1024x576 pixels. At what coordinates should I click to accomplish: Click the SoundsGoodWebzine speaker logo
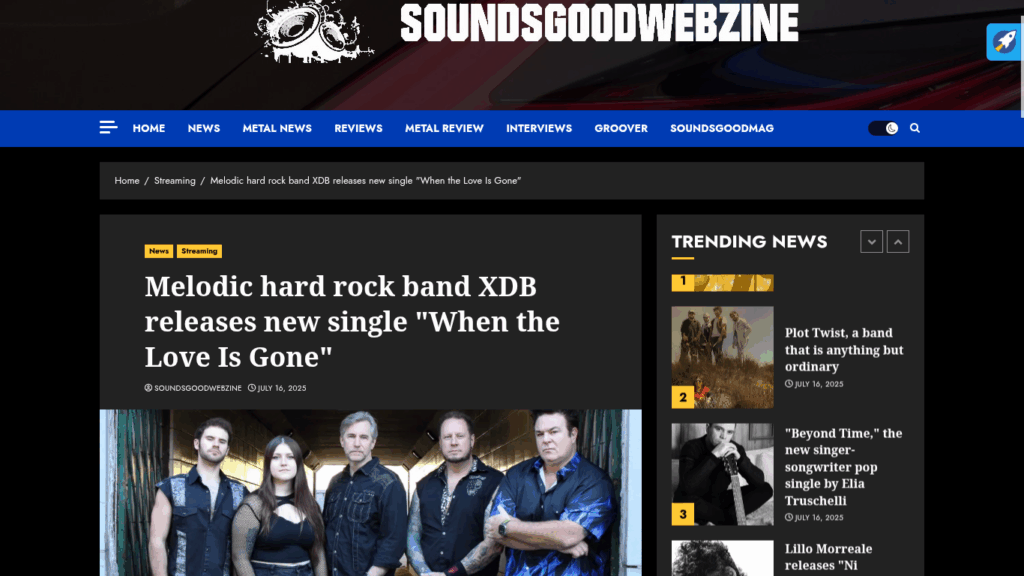(x=313, y=31)
